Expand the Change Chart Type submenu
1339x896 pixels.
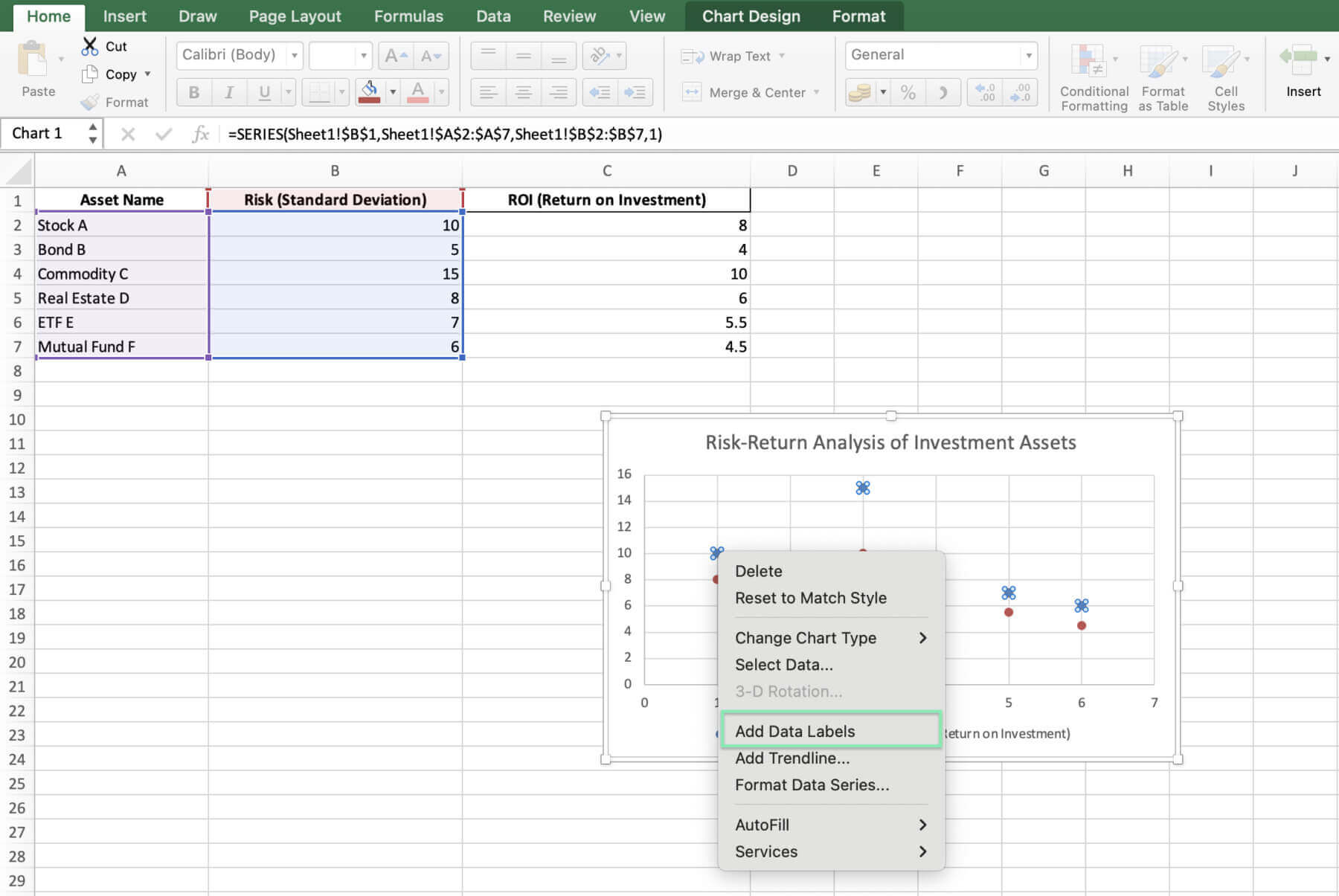pyautogui.click(x=831, y=637)
